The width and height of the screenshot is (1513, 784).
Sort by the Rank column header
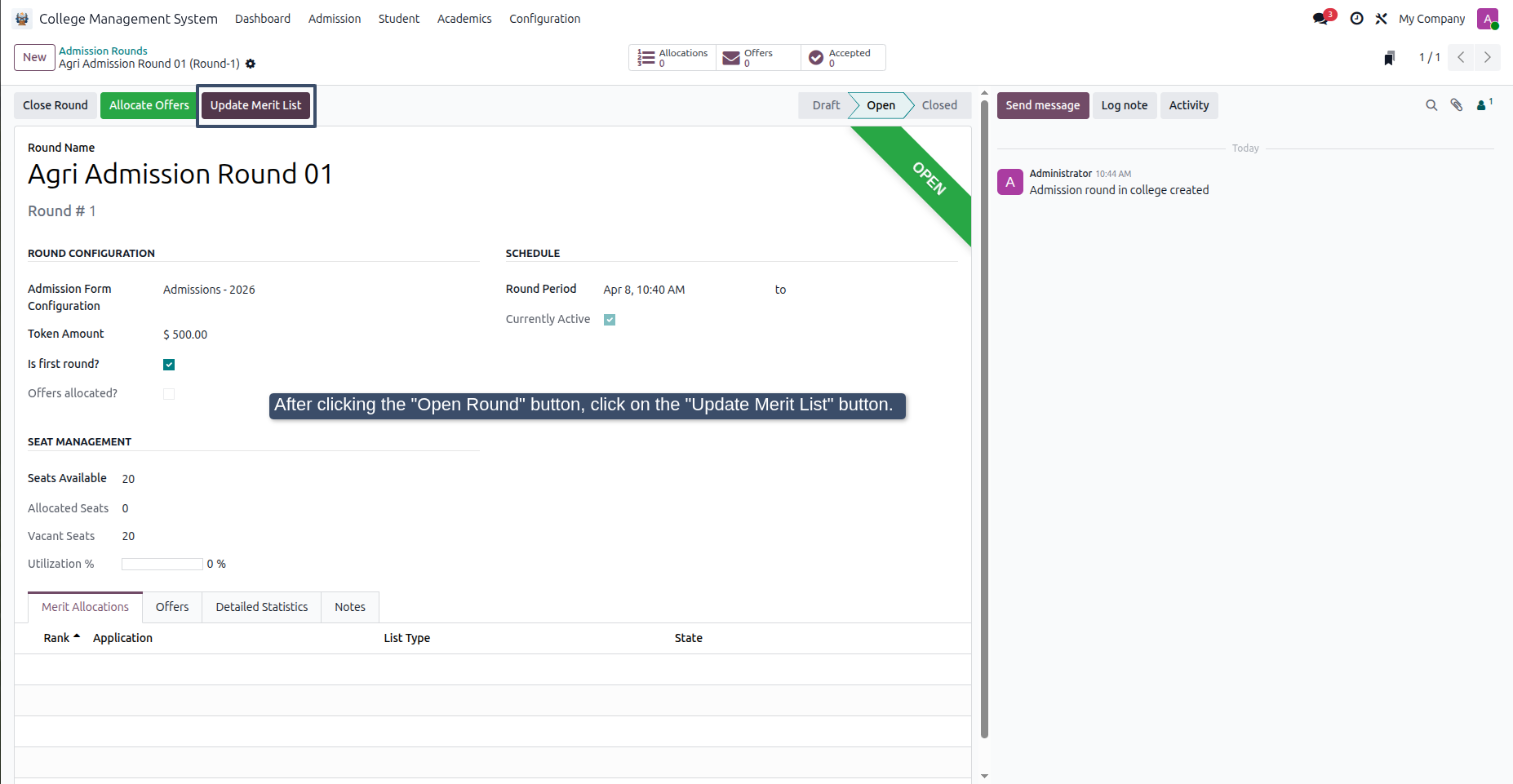tap(61, 638)
